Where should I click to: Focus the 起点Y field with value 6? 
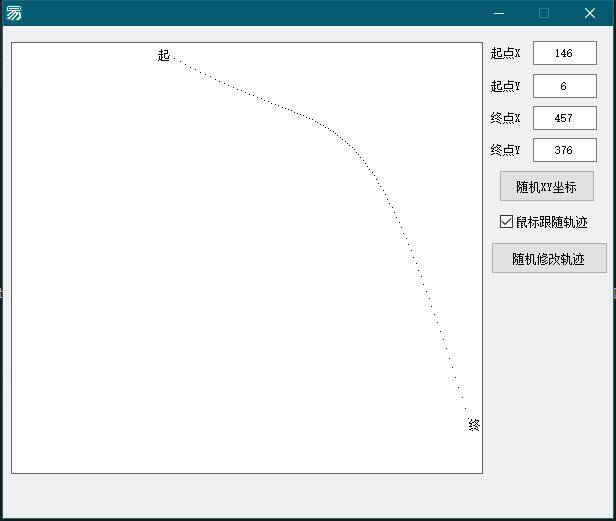[564, 86]
